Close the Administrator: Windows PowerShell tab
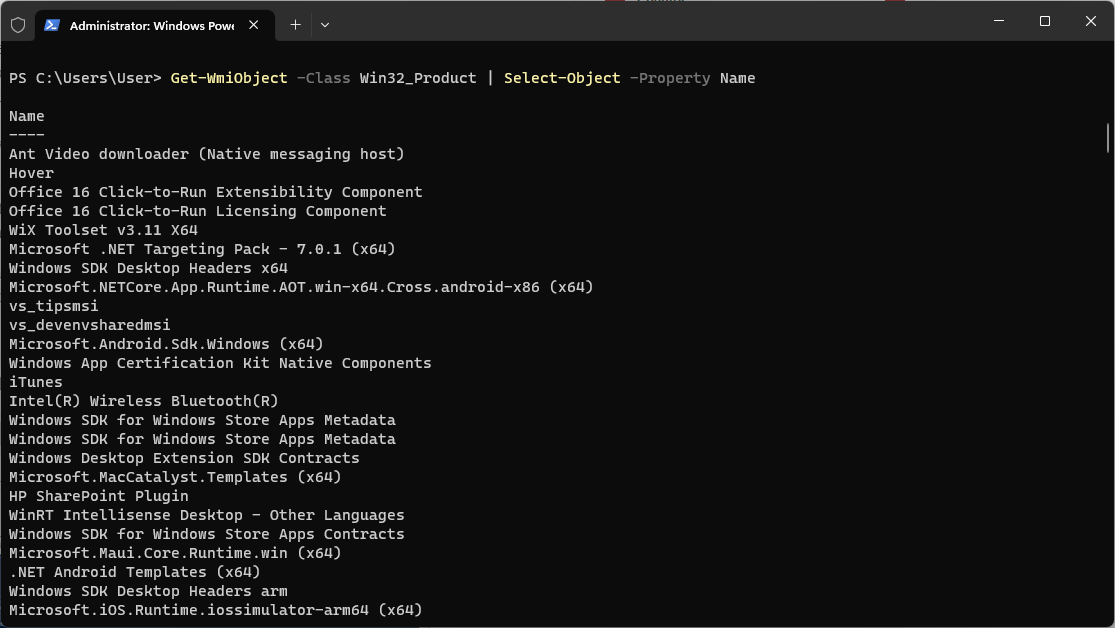Viewport: 1115px width, 628px height. [x=254, y=25]
